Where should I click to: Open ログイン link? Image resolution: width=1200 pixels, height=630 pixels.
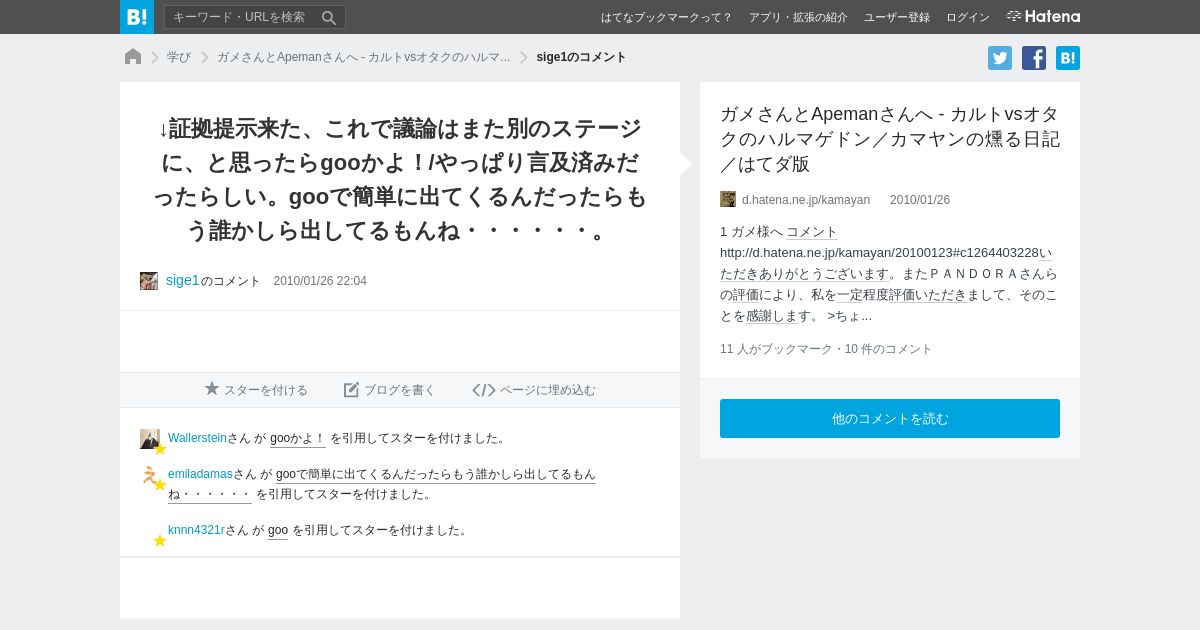(x=968, y=17)
